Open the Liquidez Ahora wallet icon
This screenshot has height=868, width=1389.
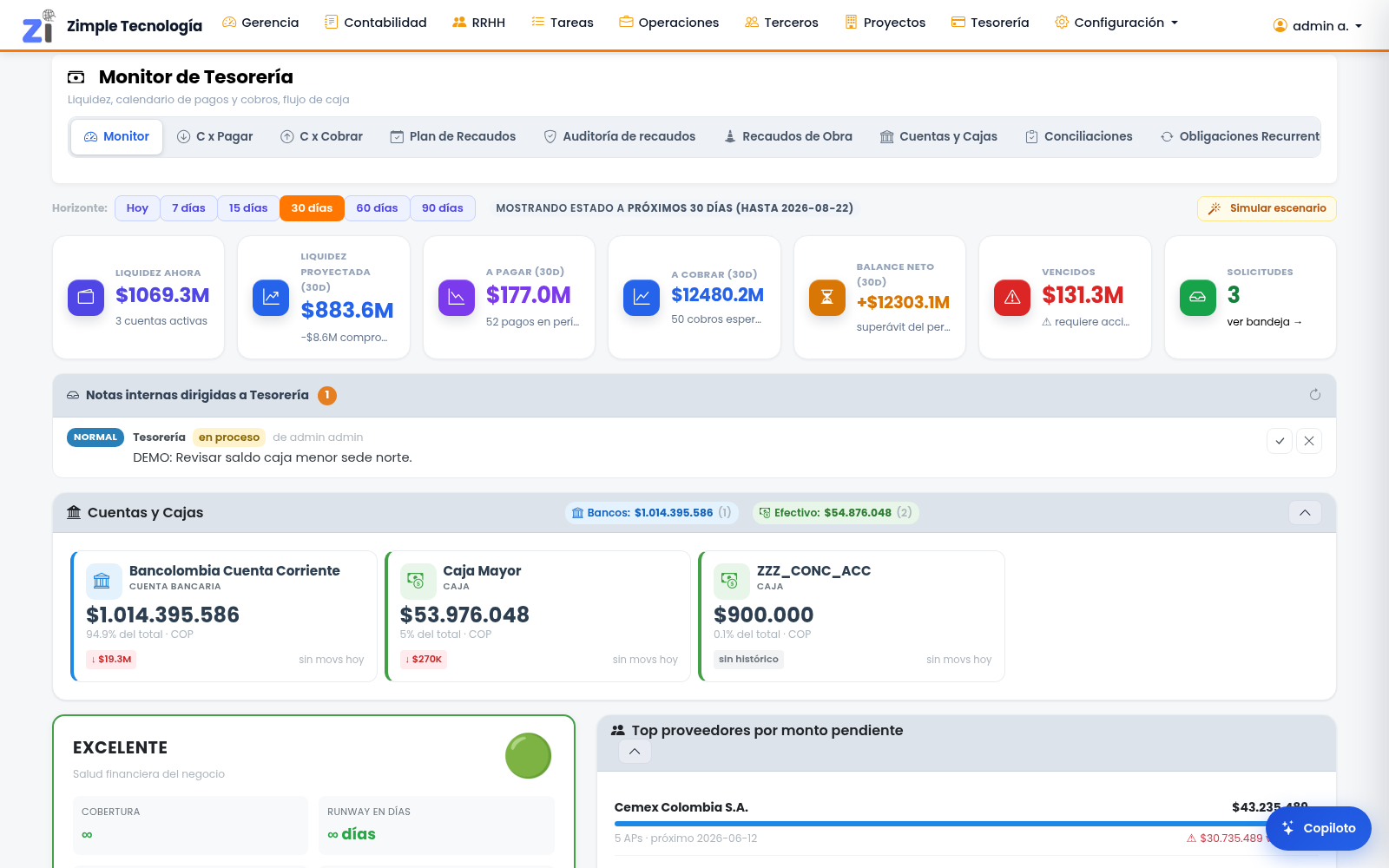point(86,298)
